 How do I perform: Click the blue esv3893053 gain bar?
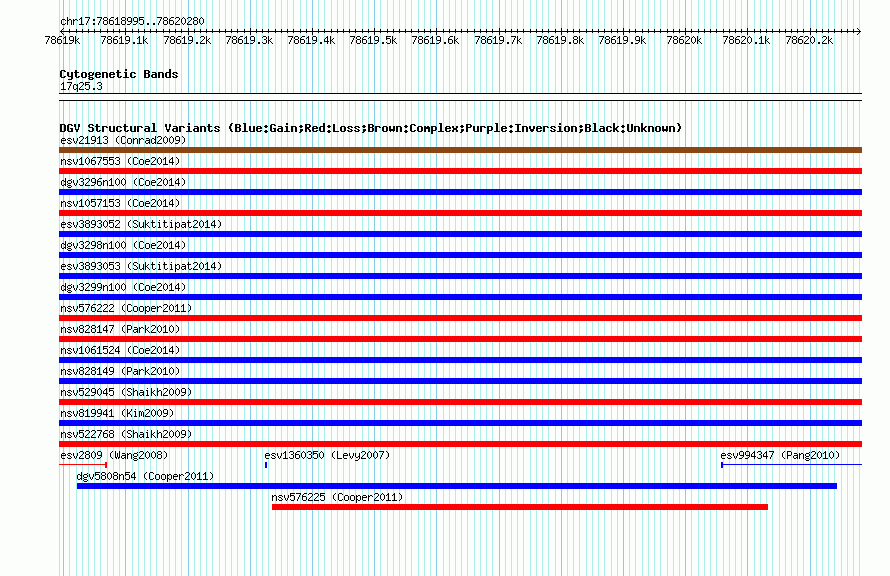pyautogui.click(x=460, y=276)
